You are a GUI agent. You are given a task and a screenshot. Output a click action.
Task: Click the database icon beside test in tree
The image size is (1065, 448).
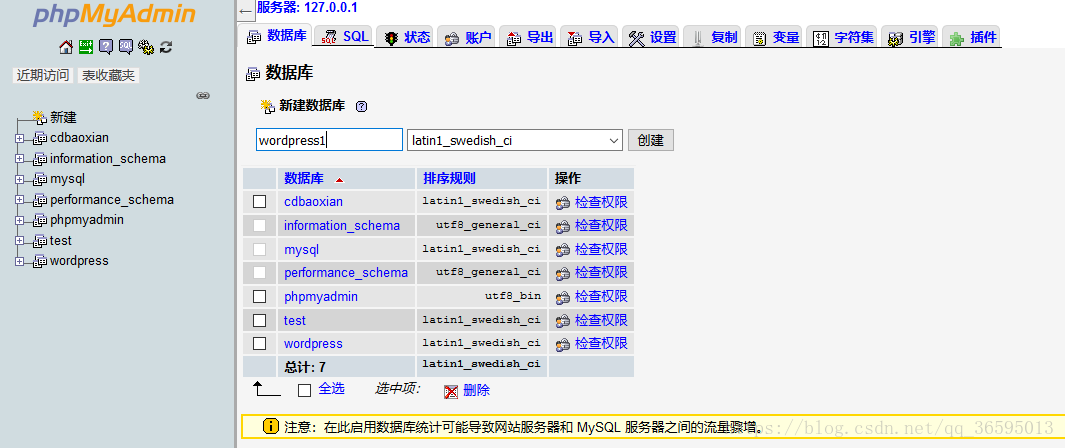point(40,241)
